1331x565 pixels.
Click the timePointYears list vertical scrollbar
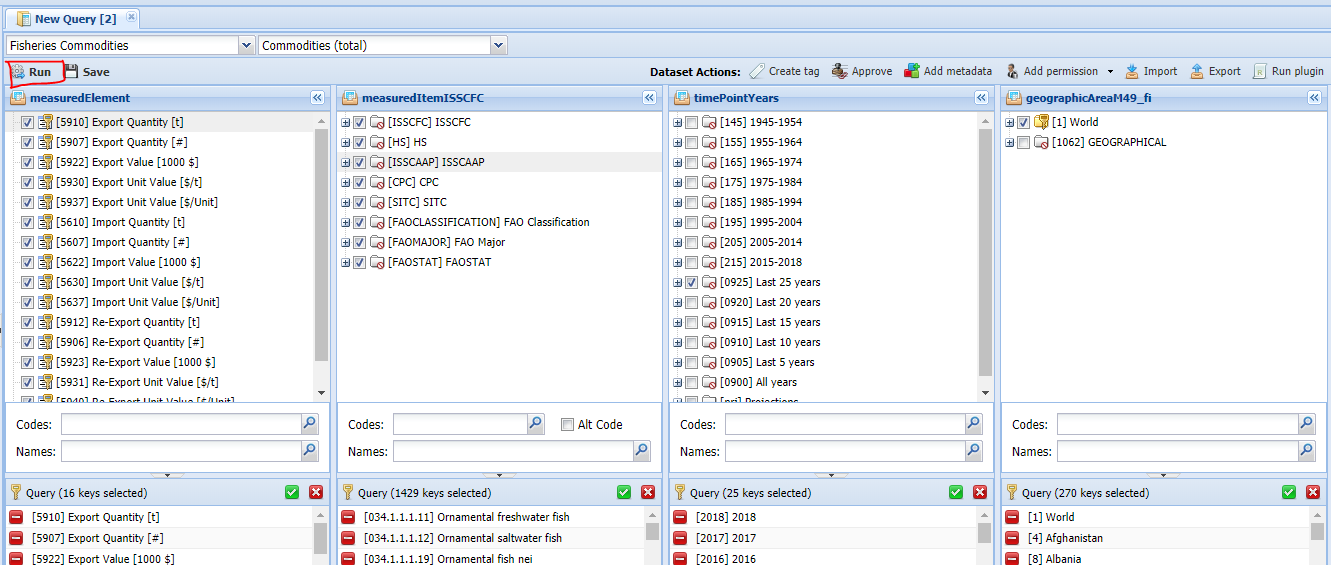[985, 250]
